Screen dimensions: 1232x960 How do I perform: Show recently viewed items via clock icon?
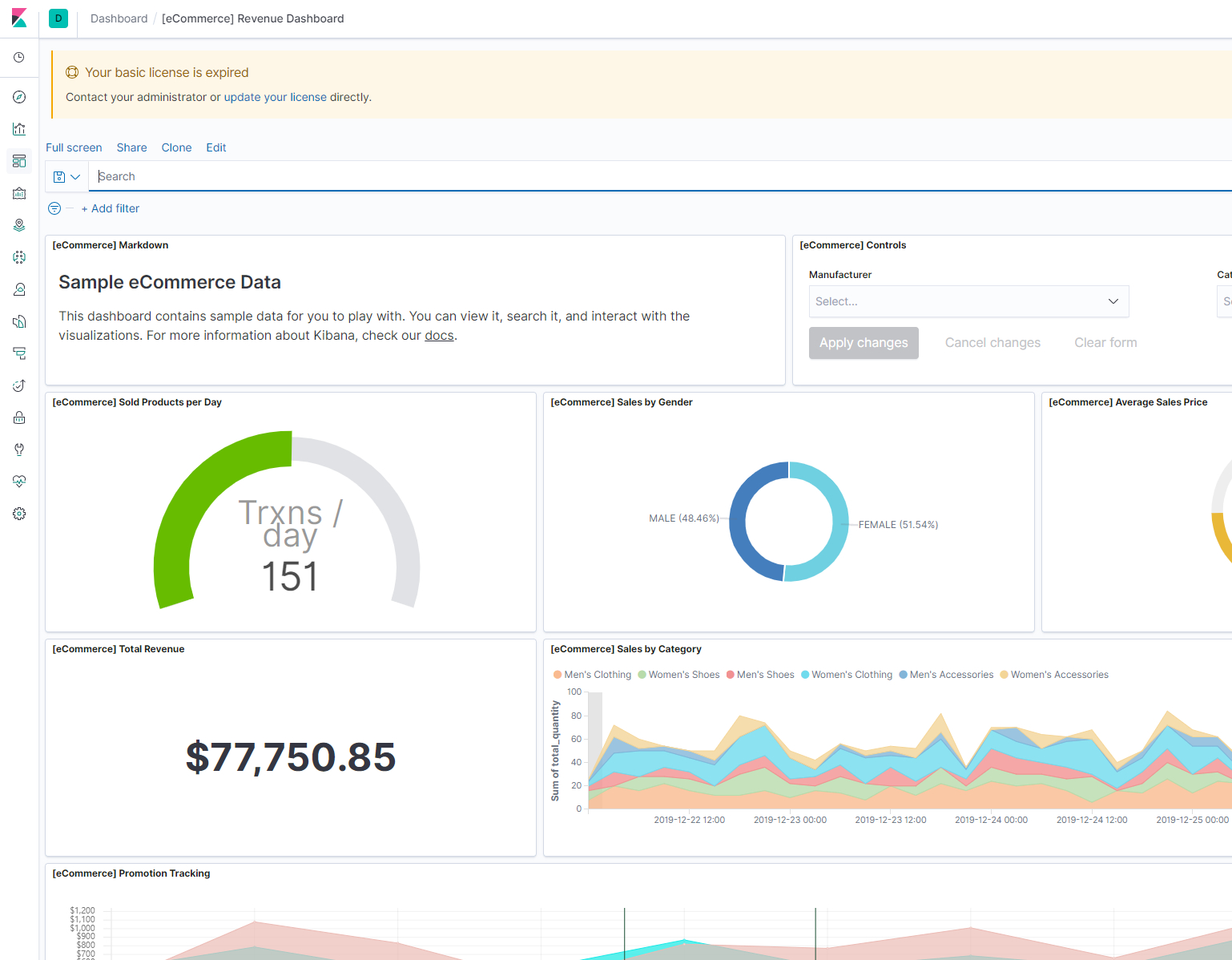19,58
